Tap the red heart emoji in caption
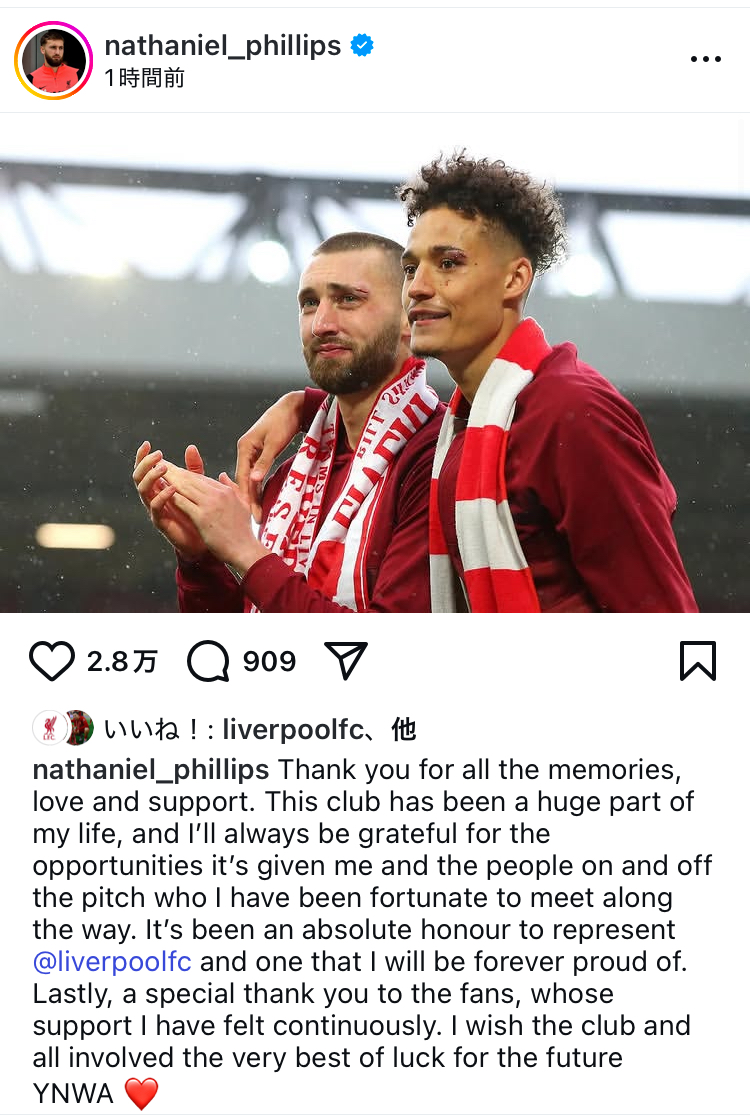The width and height of the screenshot is (750, 1120). (x=141, y=1093)
